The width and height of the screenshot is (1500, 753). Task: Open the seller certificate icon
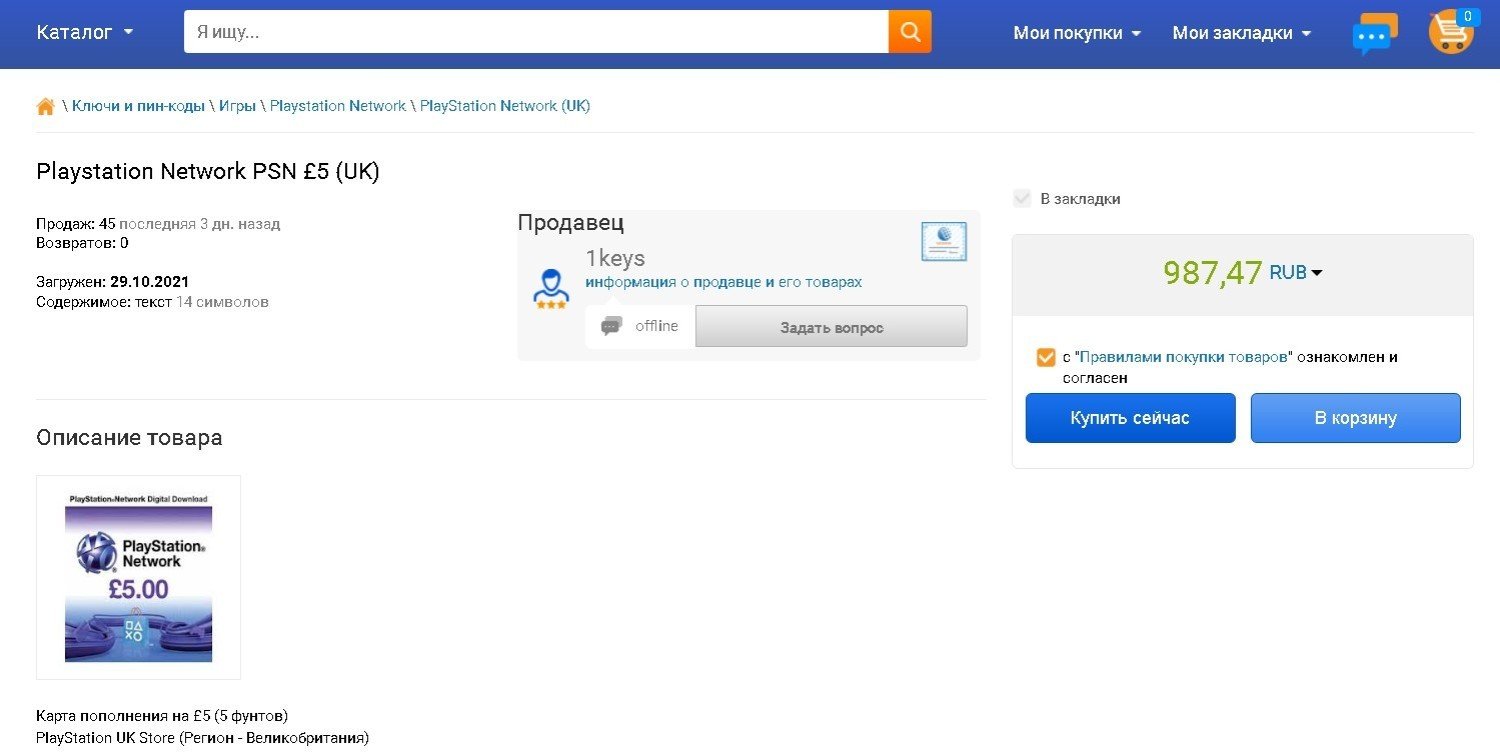click(944, 242)
